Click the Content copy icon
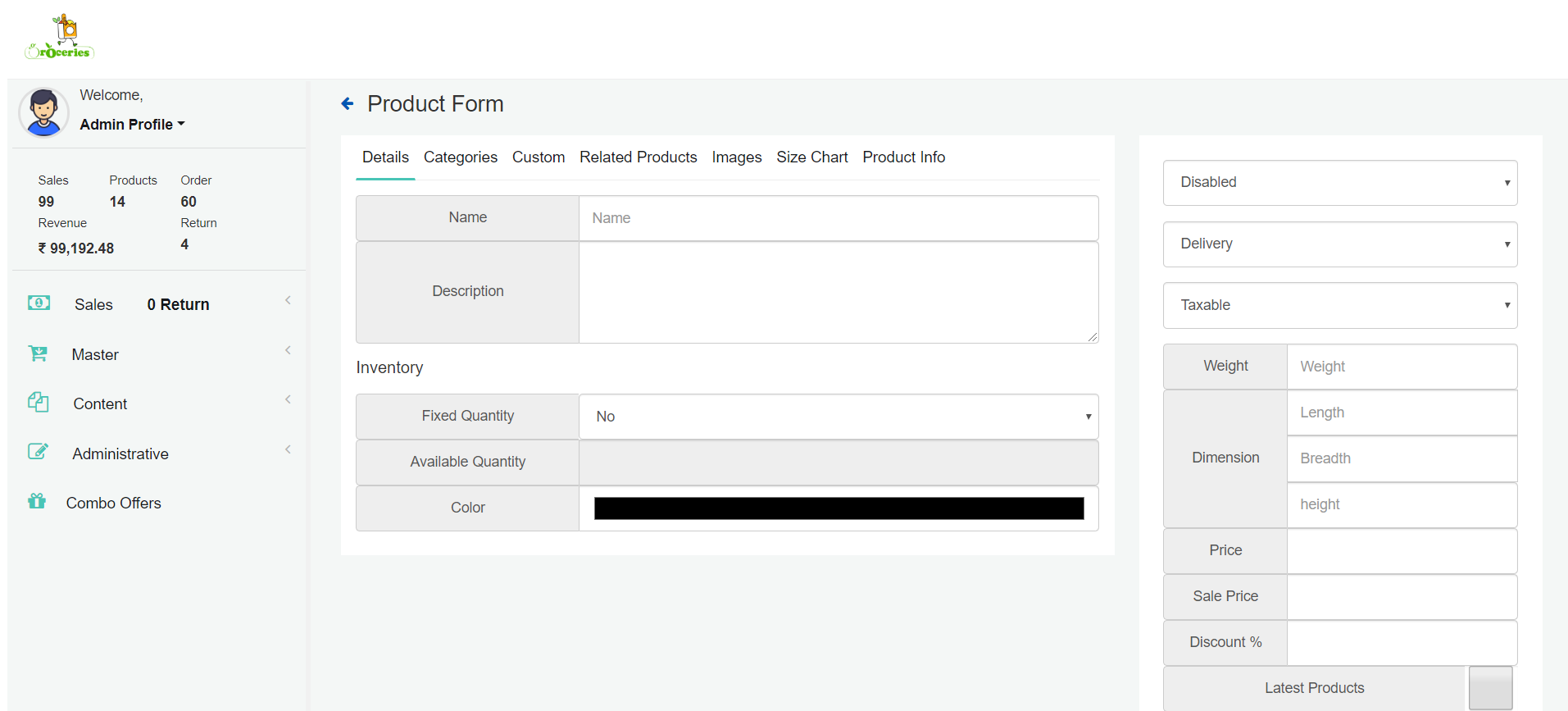The height and width of the screenshot is (711, 1568). (x=38, y=402)
